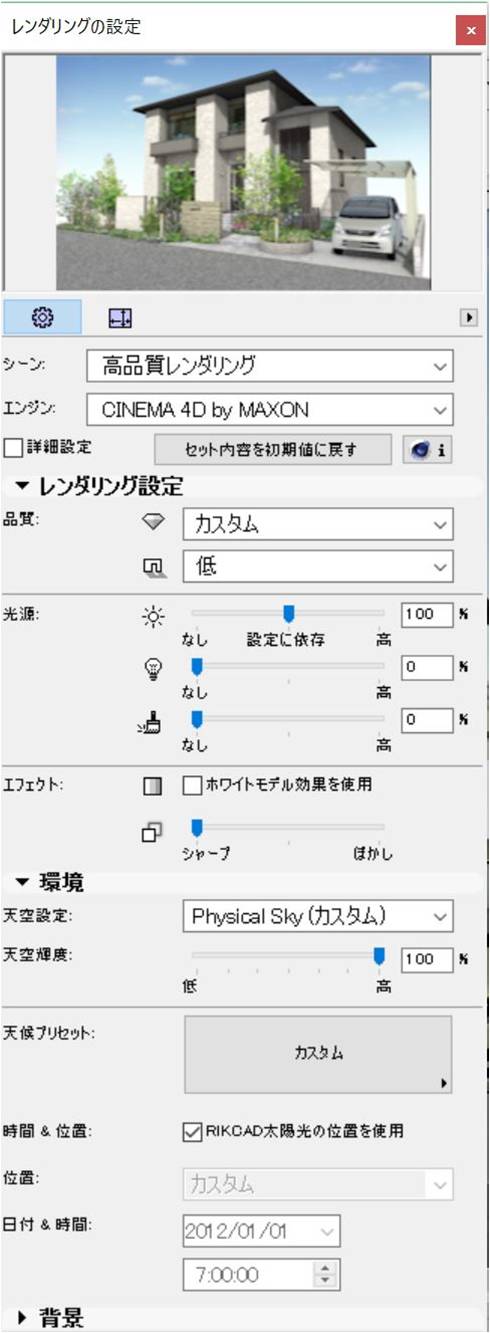Click the 天空輝度 slider handle
490x1333 pixels.
tap(379, 957)
